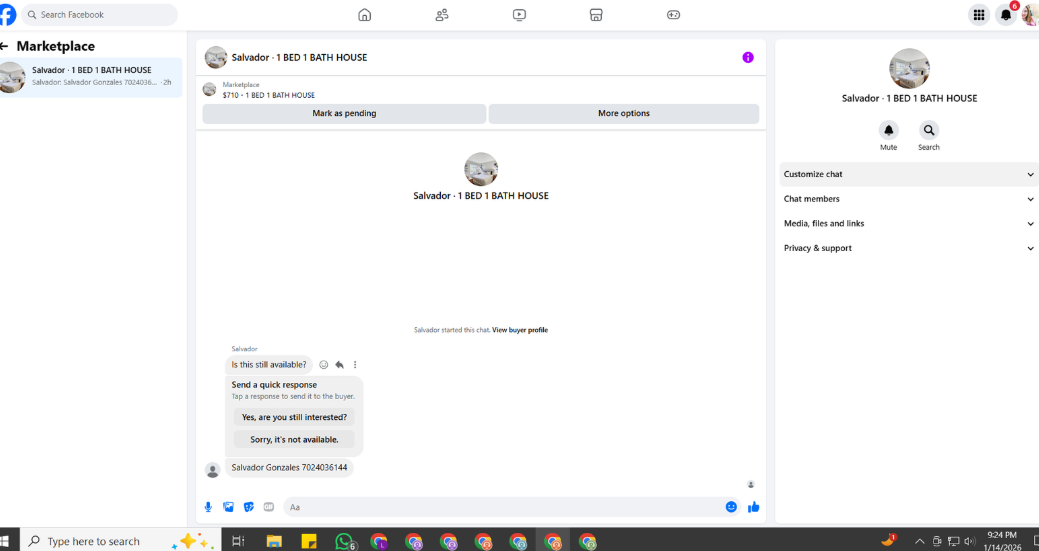Viewport: 1039px width, 551px height.
Task: Open the emoji picker in message box
Action: [x=731, y=507]
